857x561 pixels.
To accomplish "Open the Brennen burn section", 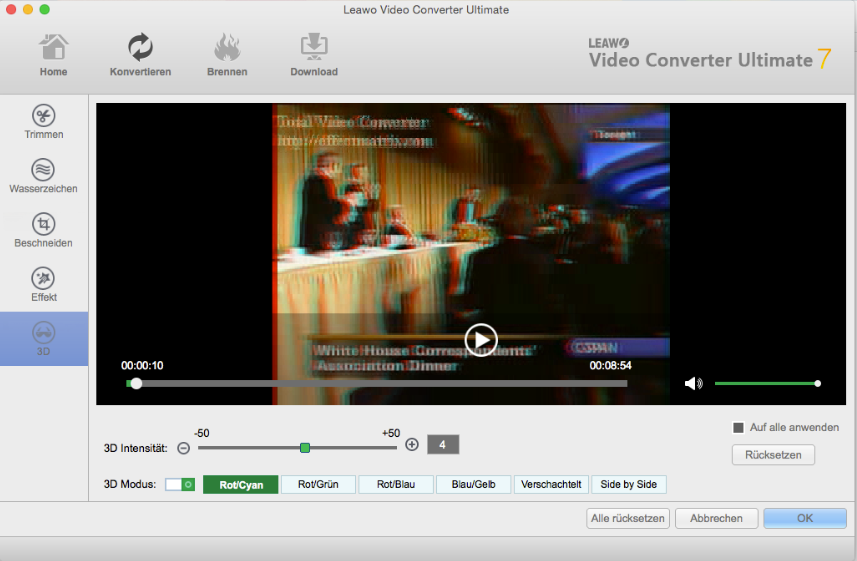I will (x=227, y=55).
